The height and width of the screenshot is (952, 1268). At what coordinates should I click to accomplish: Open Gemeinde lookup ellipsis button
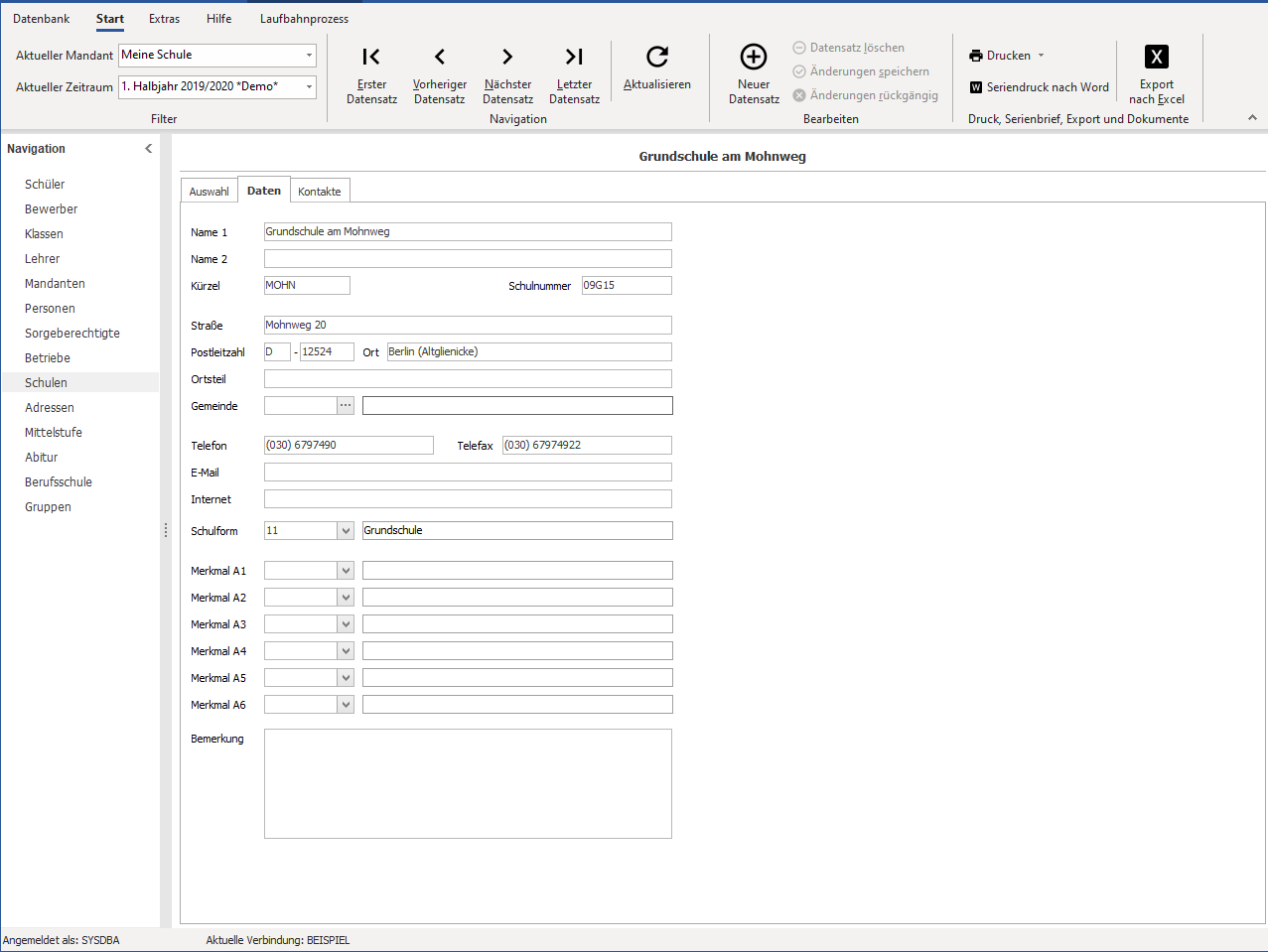pyautogui.click(x=346, y=406)
